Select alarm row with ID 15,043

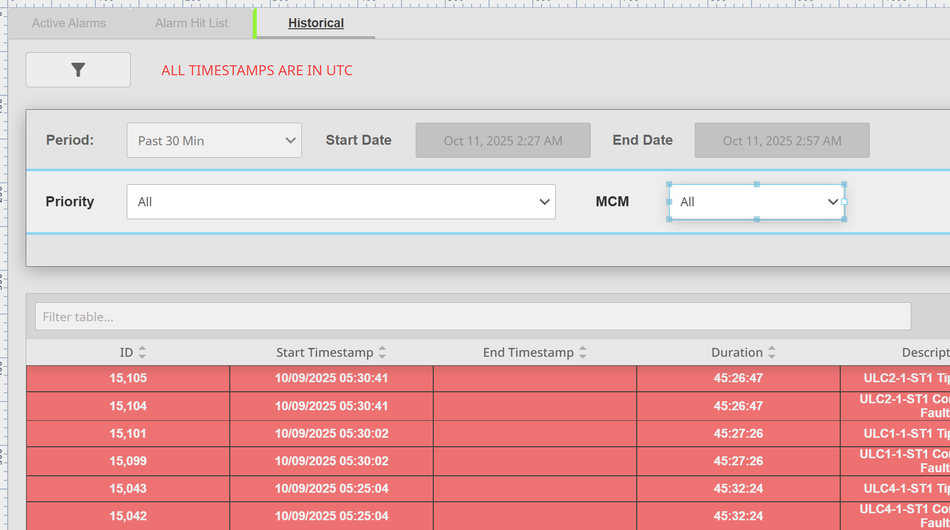(128, 489)
